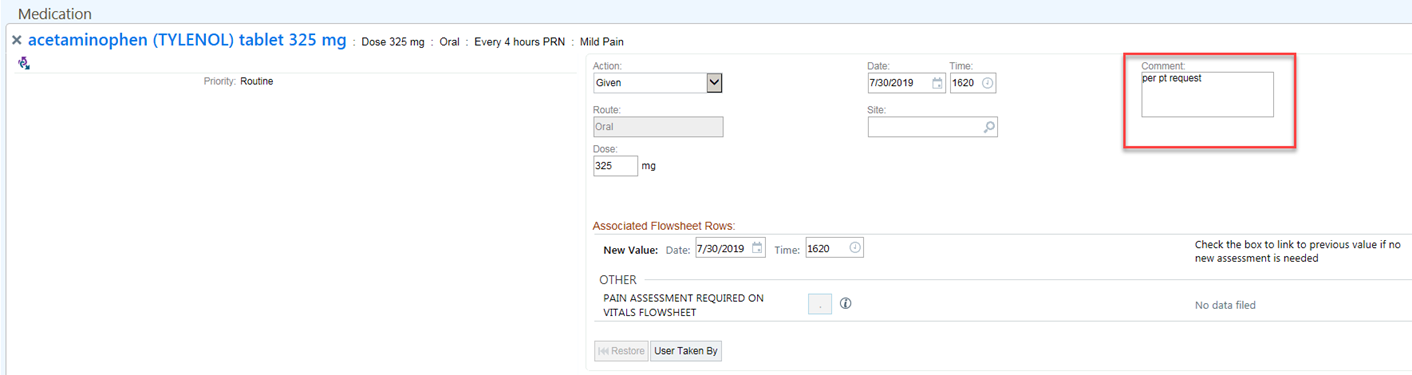Open calendar picker for New Value Date
Screen dimensions: 1412x375
pyautogui.click(x=758, y=248)
